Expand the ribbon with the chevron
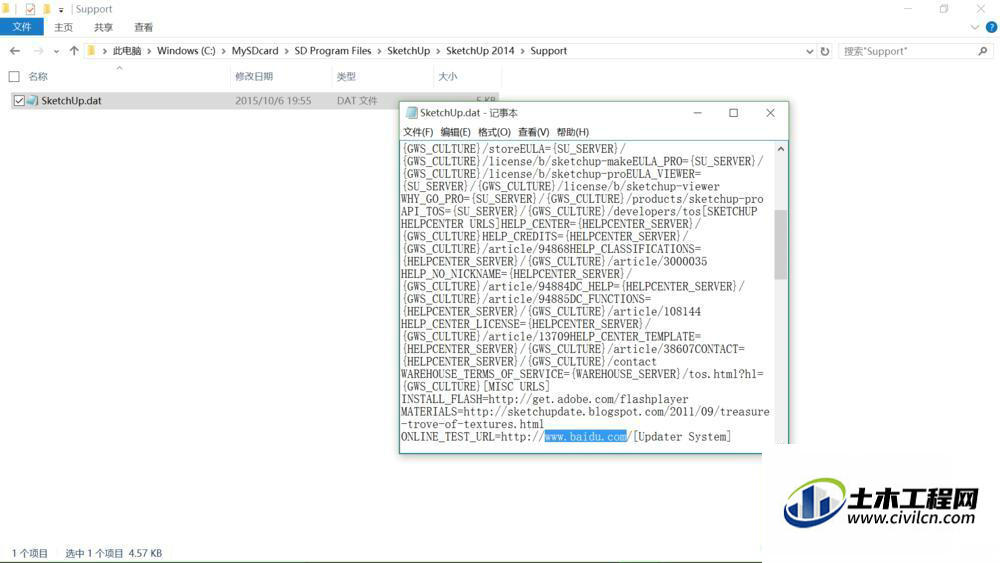Screen dimensions: 1000x563 (x=974, y=27)
